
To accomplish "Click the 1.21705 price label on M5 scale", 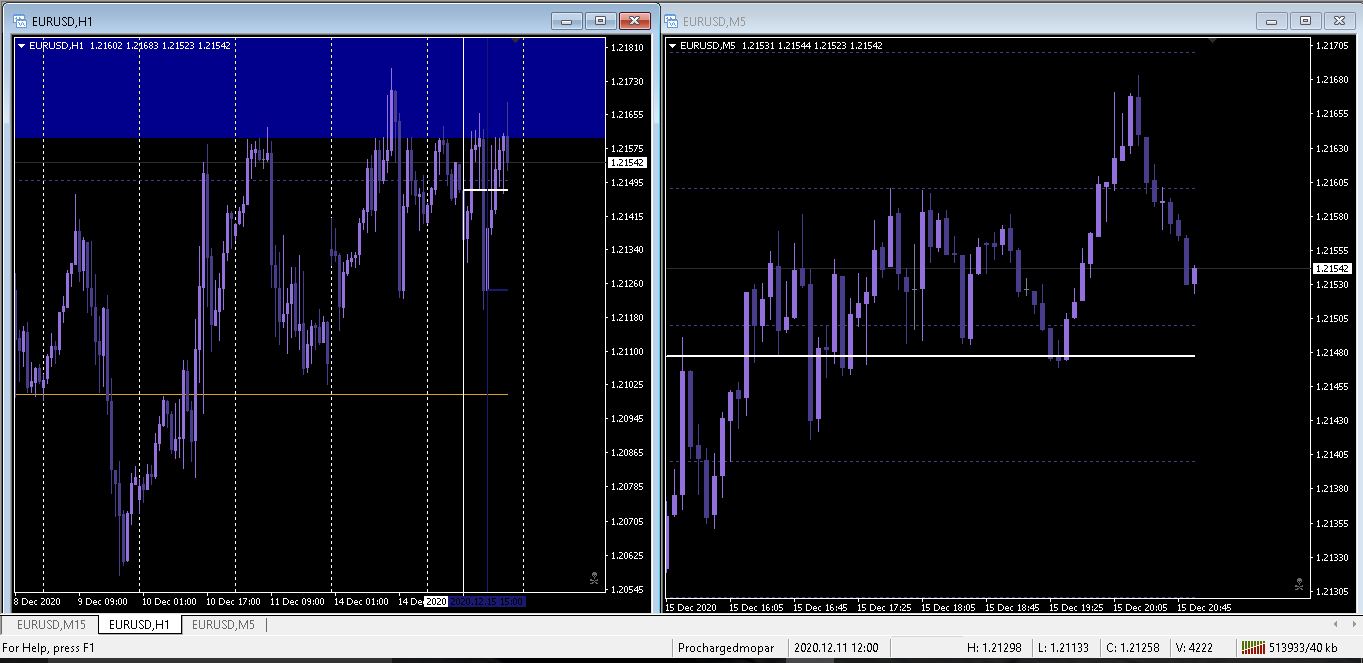I will [x=1331, y=46].
